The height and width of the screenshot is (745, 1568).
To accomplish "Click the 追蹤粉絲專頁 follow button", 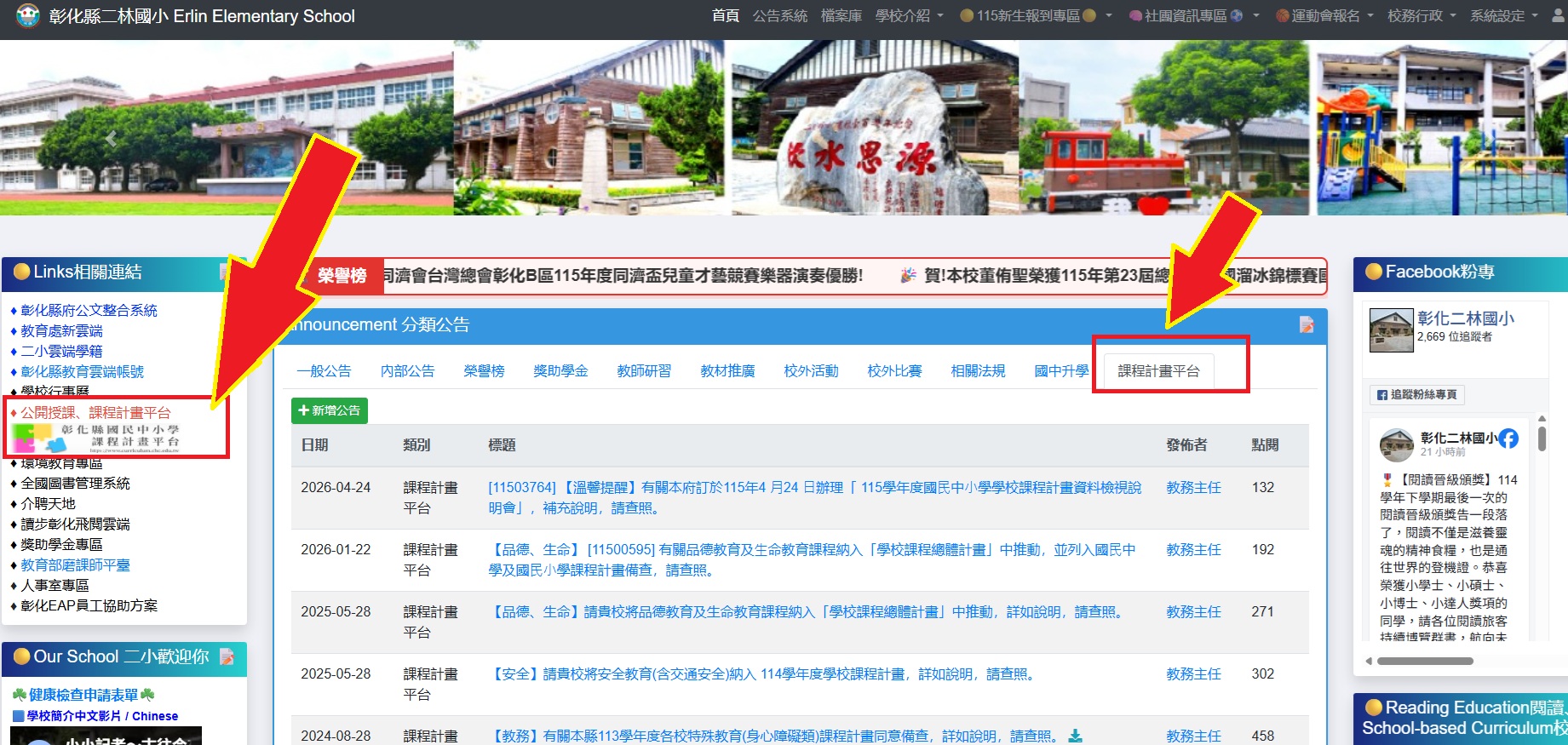I will tap(1416, 394).
